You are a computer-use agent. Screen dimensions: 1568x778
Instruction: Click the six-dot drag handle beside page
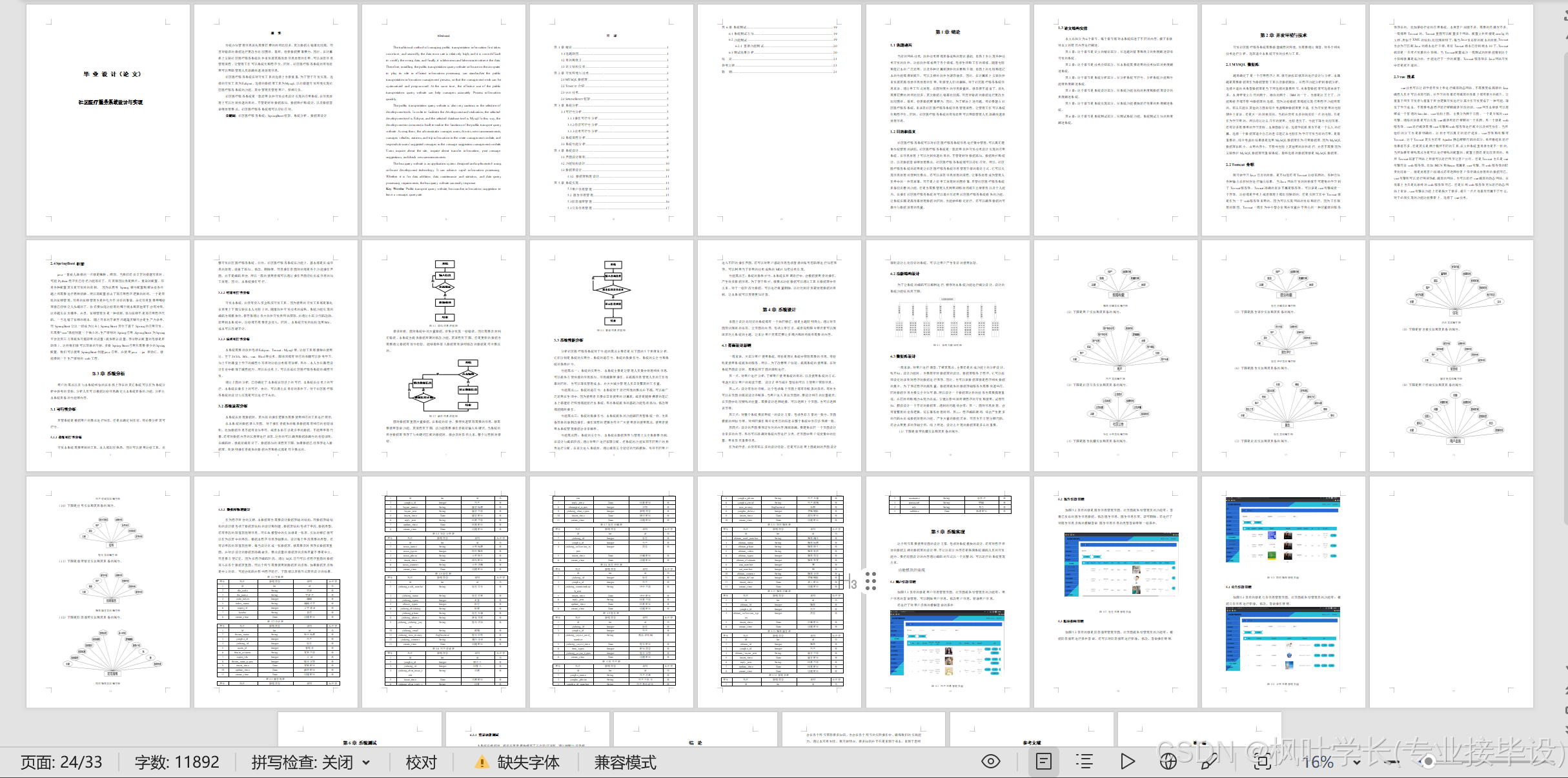(x=871, y=581)
